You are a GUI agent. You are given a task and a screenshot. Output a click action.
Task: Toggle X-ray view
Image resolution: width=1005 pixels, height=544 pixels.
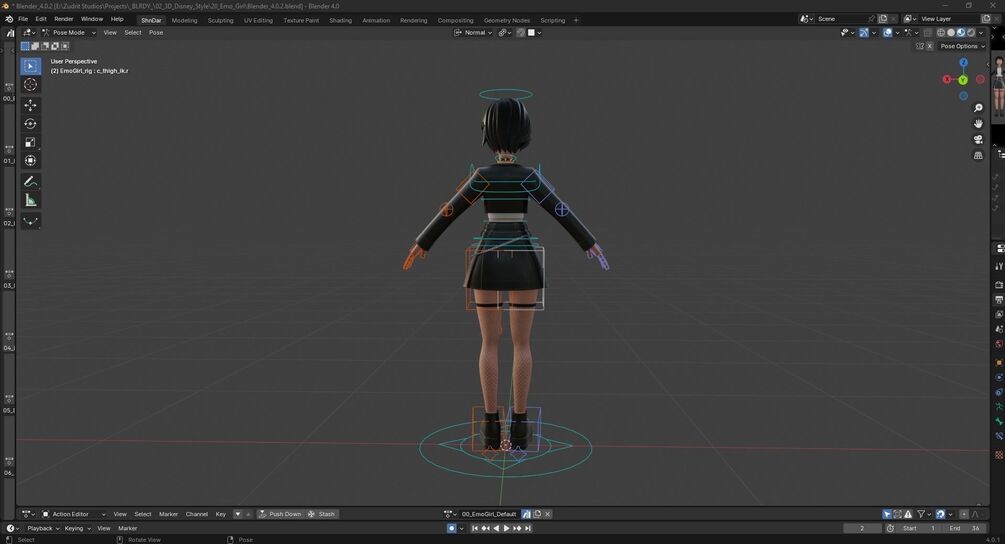(x=927, y=33)
